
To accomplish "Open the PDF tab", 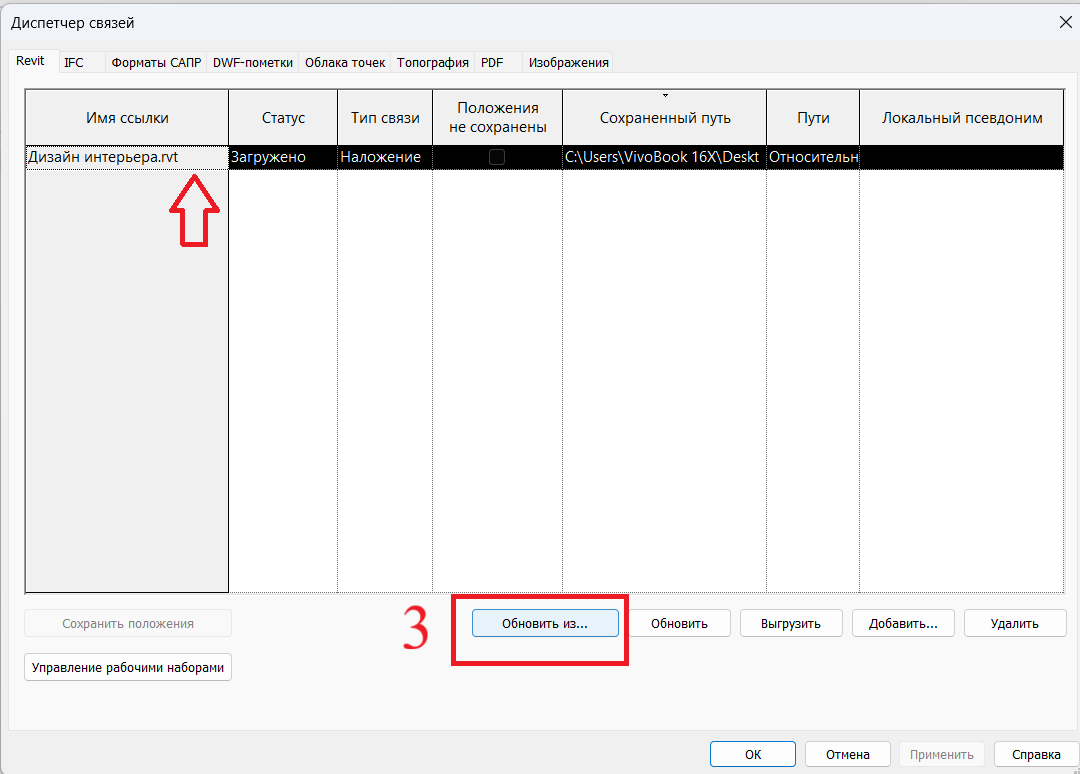I will tap(498, 63).
